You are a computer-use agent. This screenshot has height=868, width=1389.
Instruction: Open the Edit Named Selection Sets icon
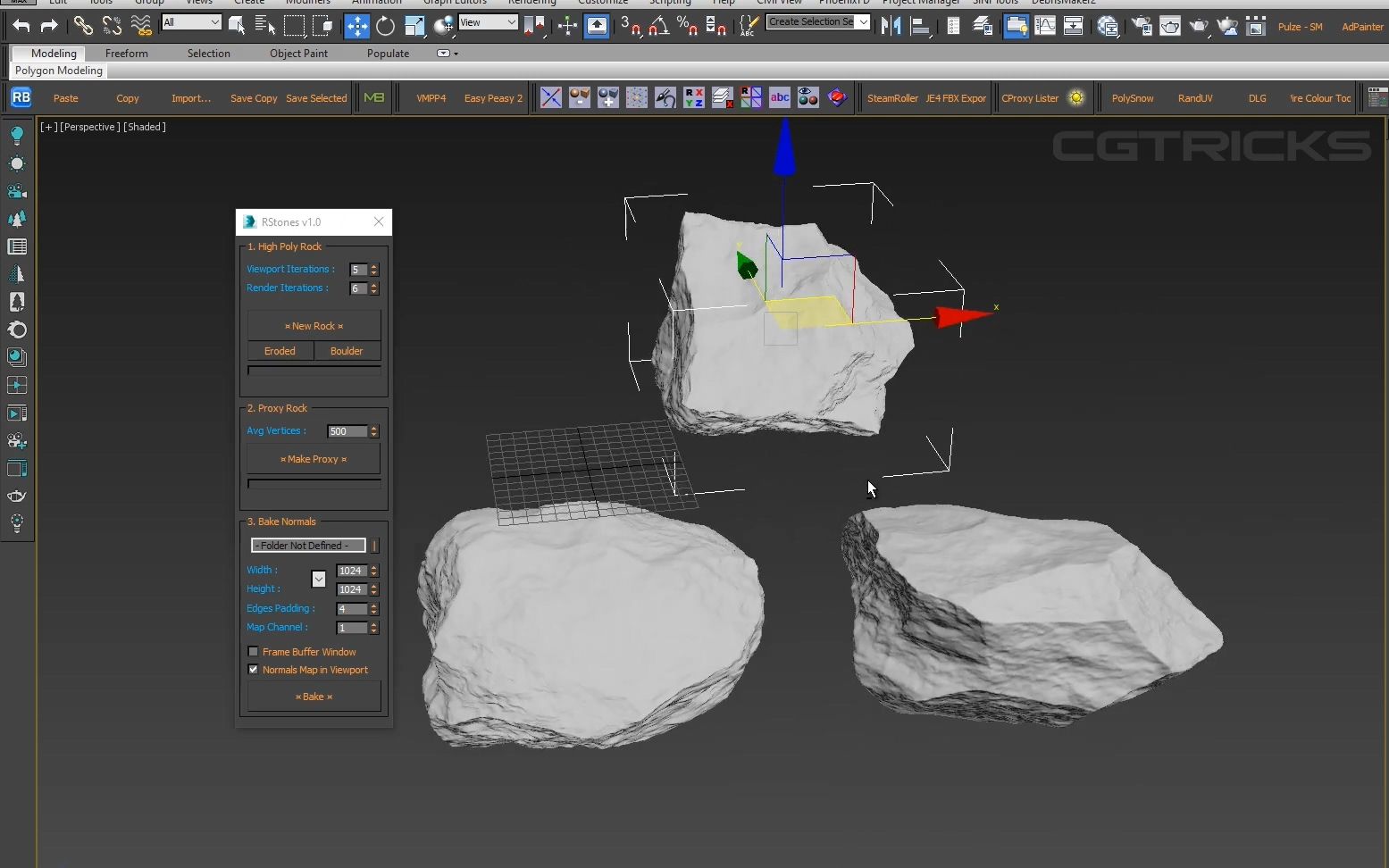(749, 26)
